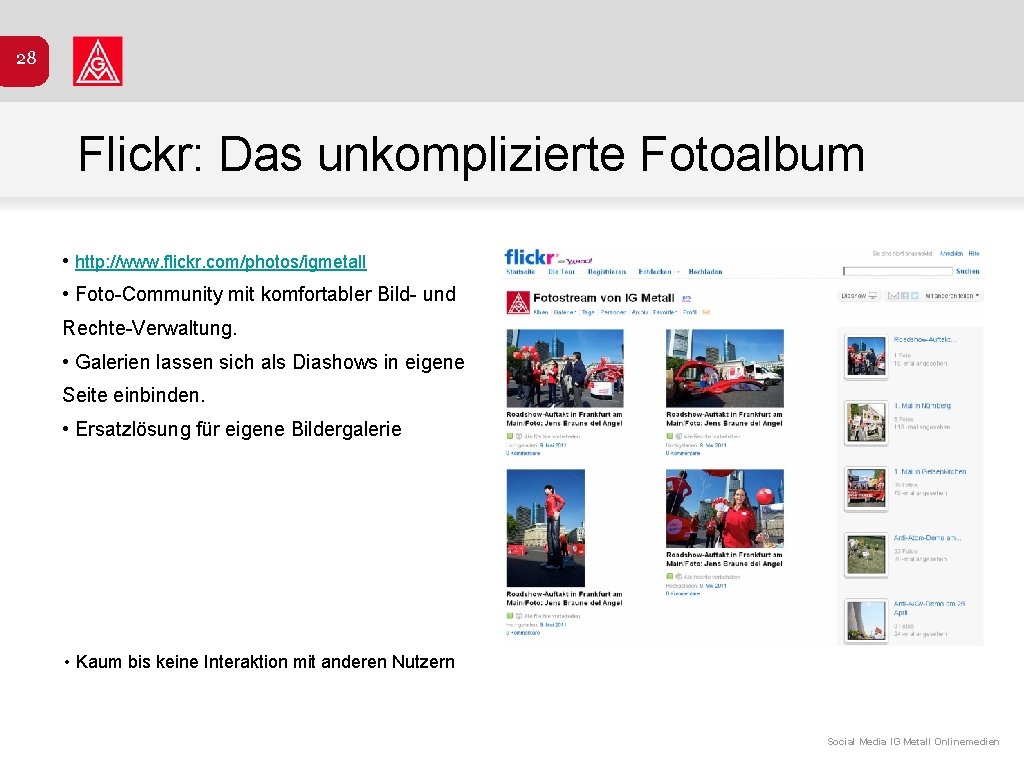Open the 1. Mai in Nürnberg album thumbnail
Screen dimensions: 1024x768
click(866, 423)
